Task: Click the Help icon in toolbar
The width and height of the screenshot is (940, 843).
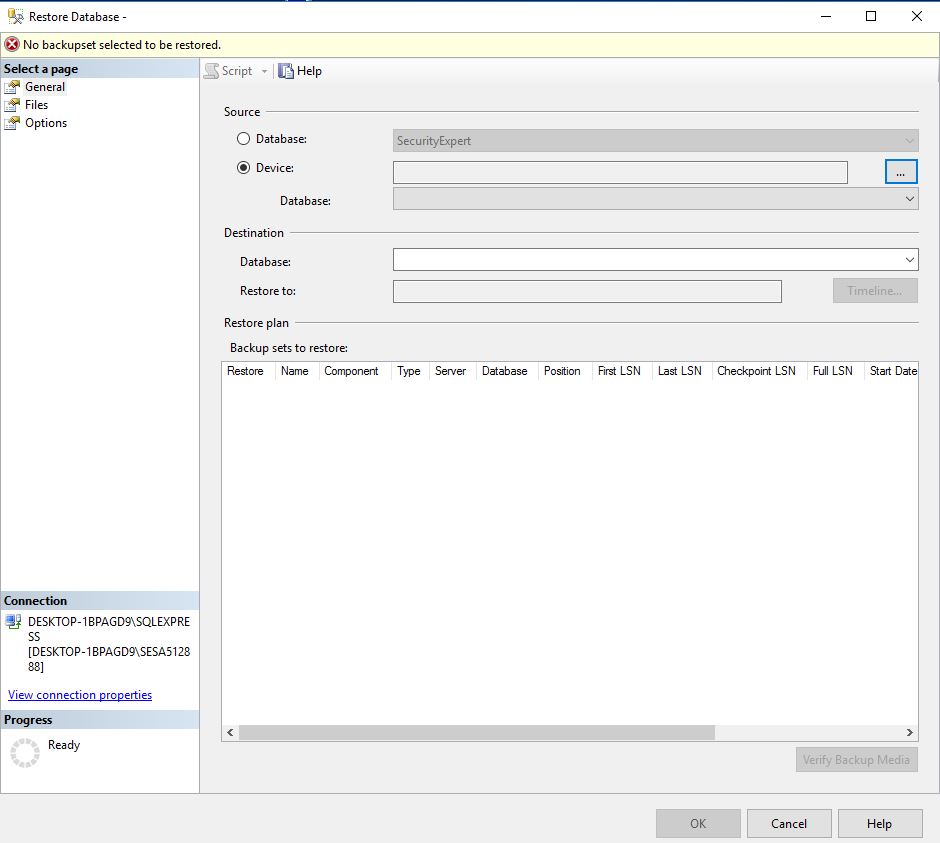Action: 286,71
